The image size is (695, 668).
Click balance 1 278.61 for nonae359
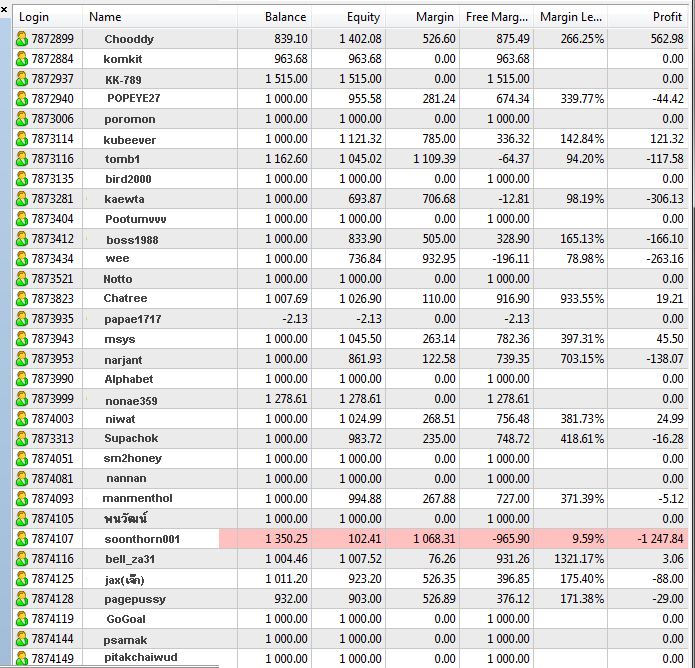[x=286, y=398]
